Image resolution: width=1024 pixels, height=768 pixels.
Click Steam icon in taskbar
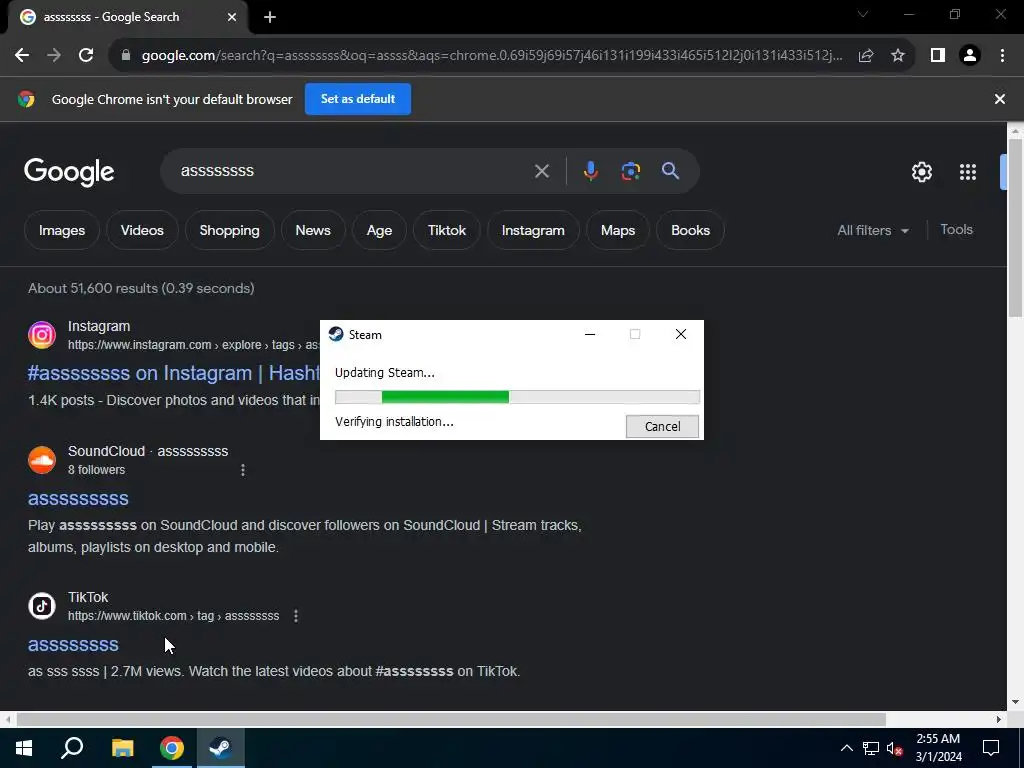(x=220, y=748)
